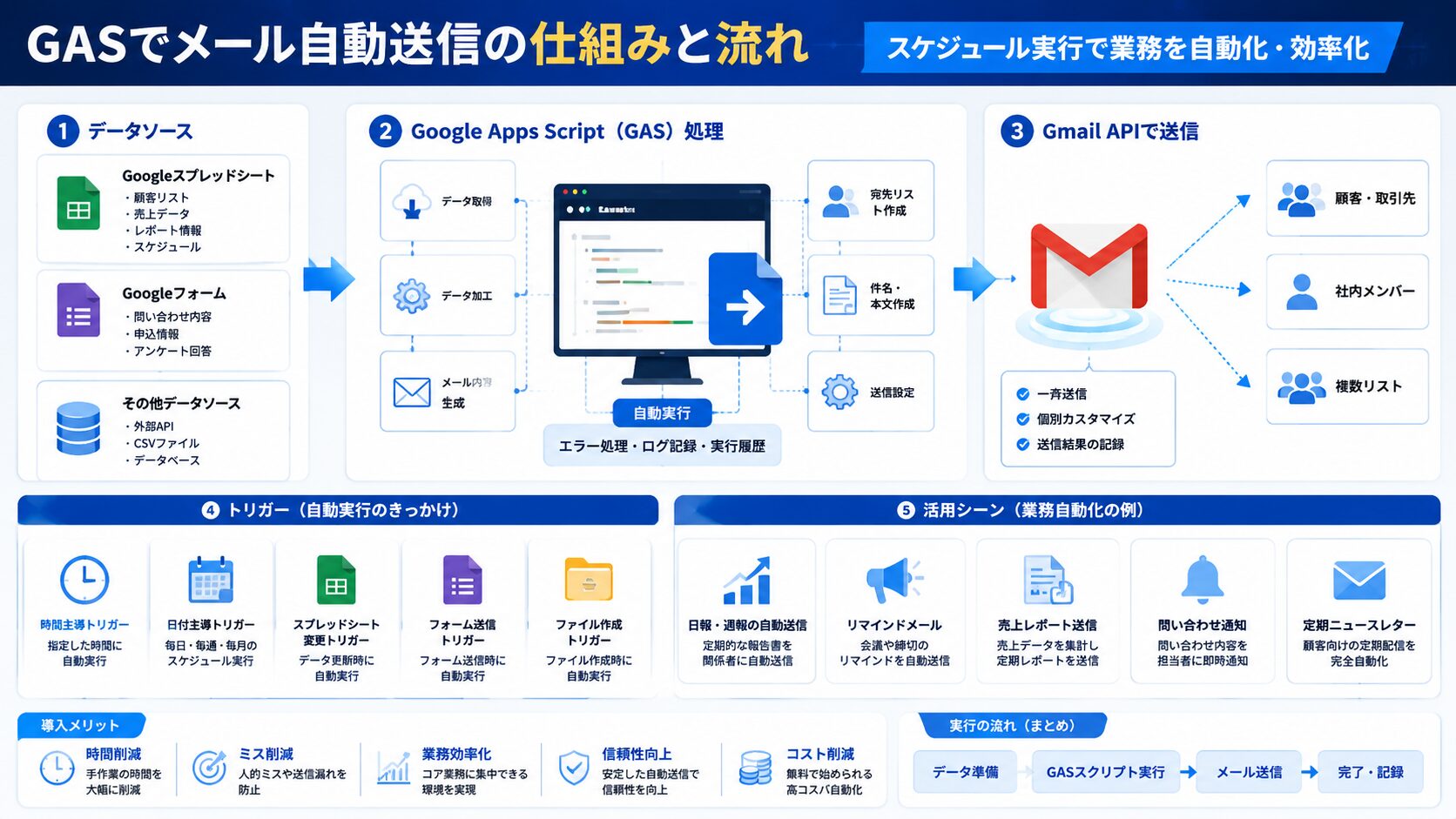Click the データベース list item
The width and height of the screenshot is (1456, 819).
point(166,460)
